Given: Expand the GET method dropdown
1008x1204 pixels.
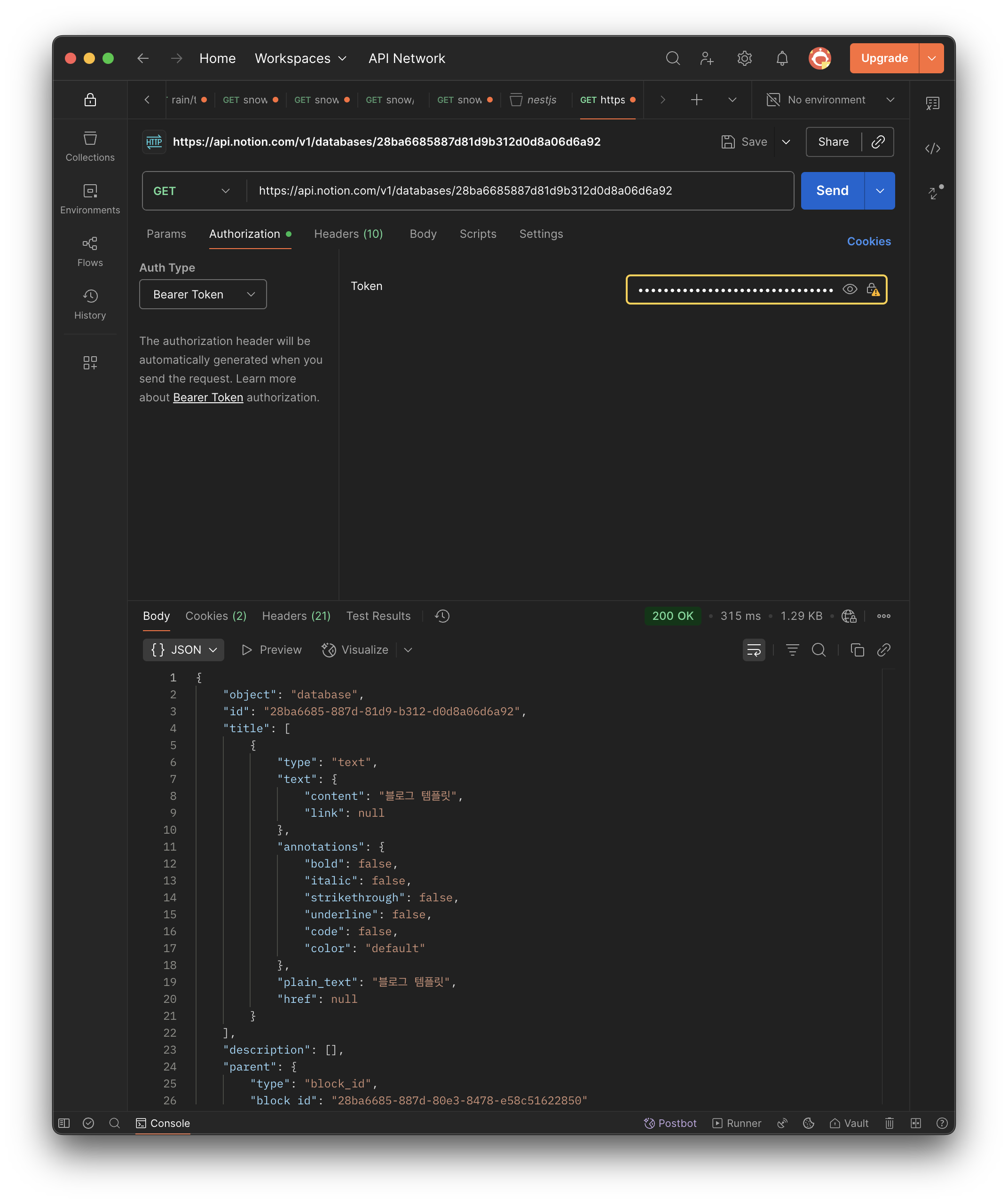Looking at the screenshot, I should pyautogui.click(x=192, y=191).
